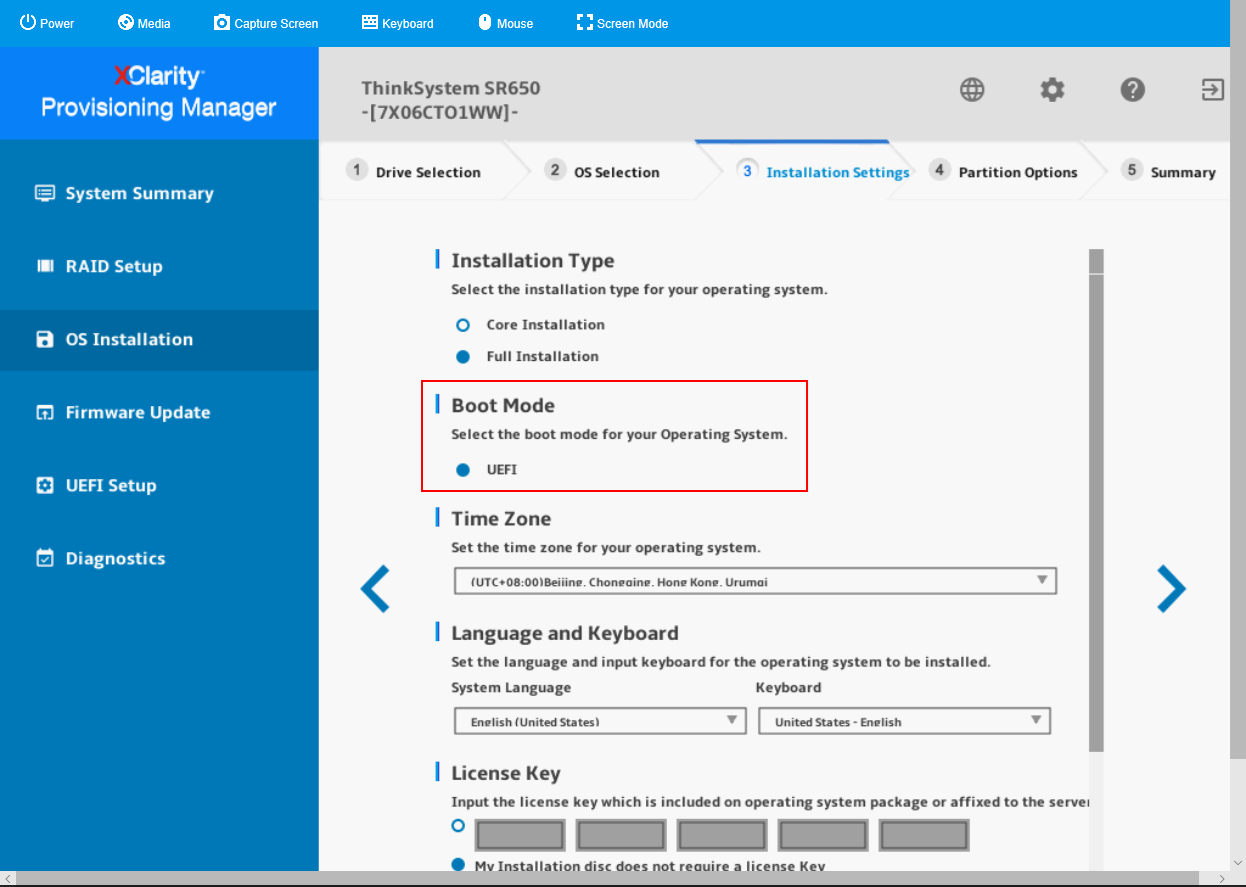
Task: Select 'does not require a license Key' option
Action: tap(458, 865)
